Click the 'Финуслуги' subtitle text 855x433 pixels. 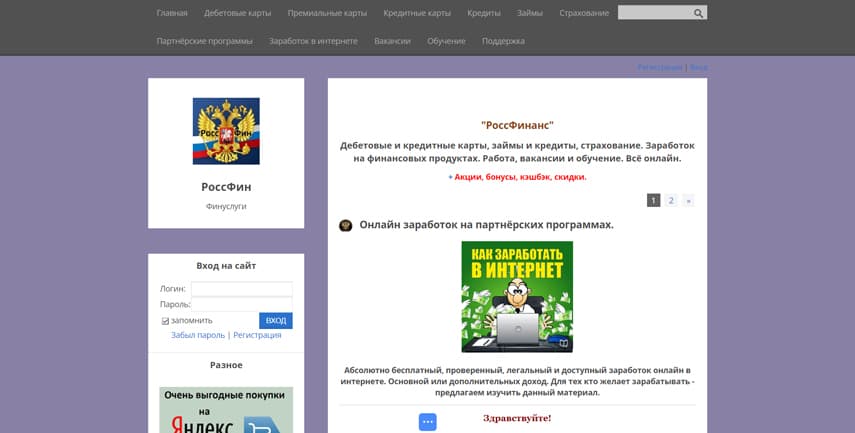(x=226, y=206)
